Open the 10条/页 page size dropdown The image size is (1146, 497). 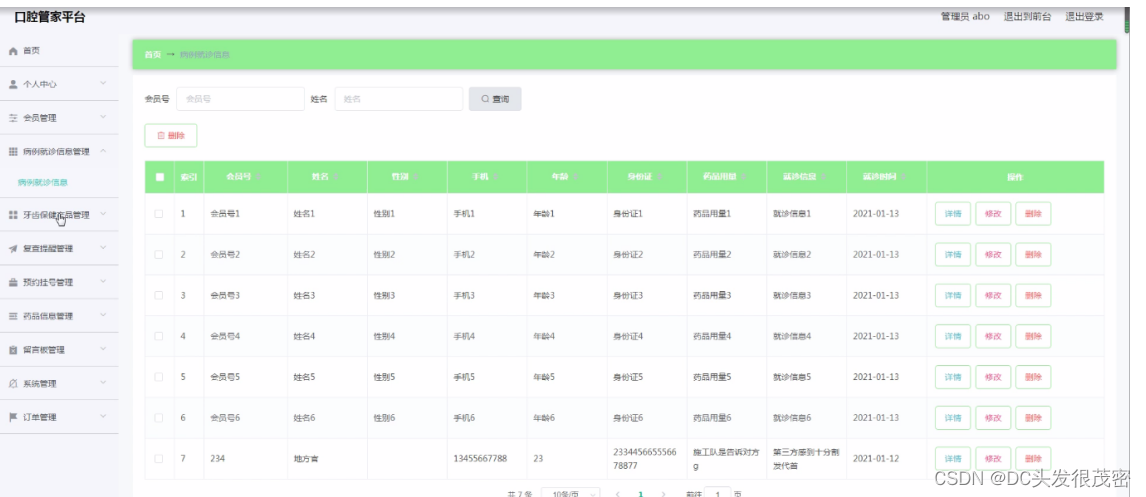(571, 493)
